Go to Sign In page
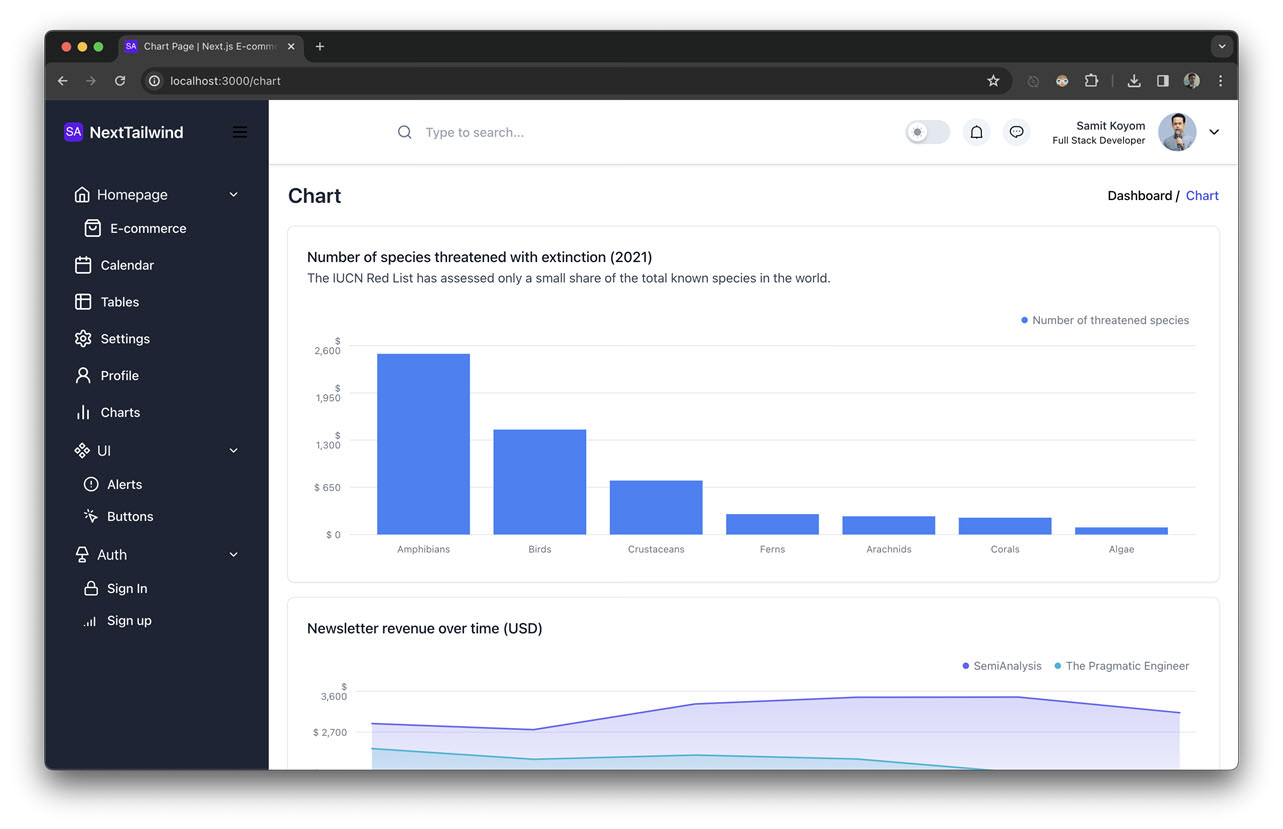Screen dimensions: 1283x829 (x=127, y=589)
